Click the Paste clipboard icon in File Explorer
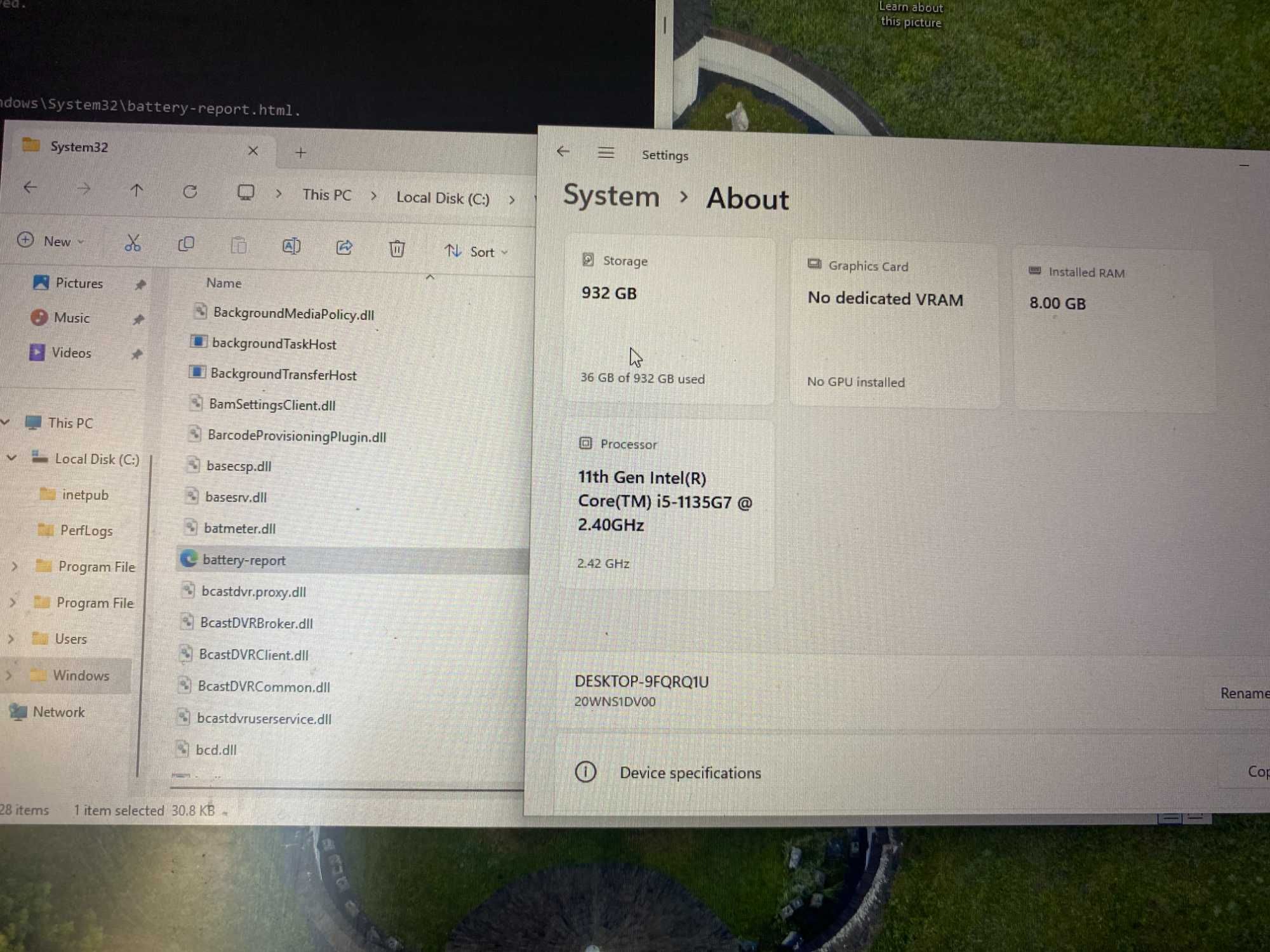This screenshot has height=952, width=1270. [x=239, y=246]
